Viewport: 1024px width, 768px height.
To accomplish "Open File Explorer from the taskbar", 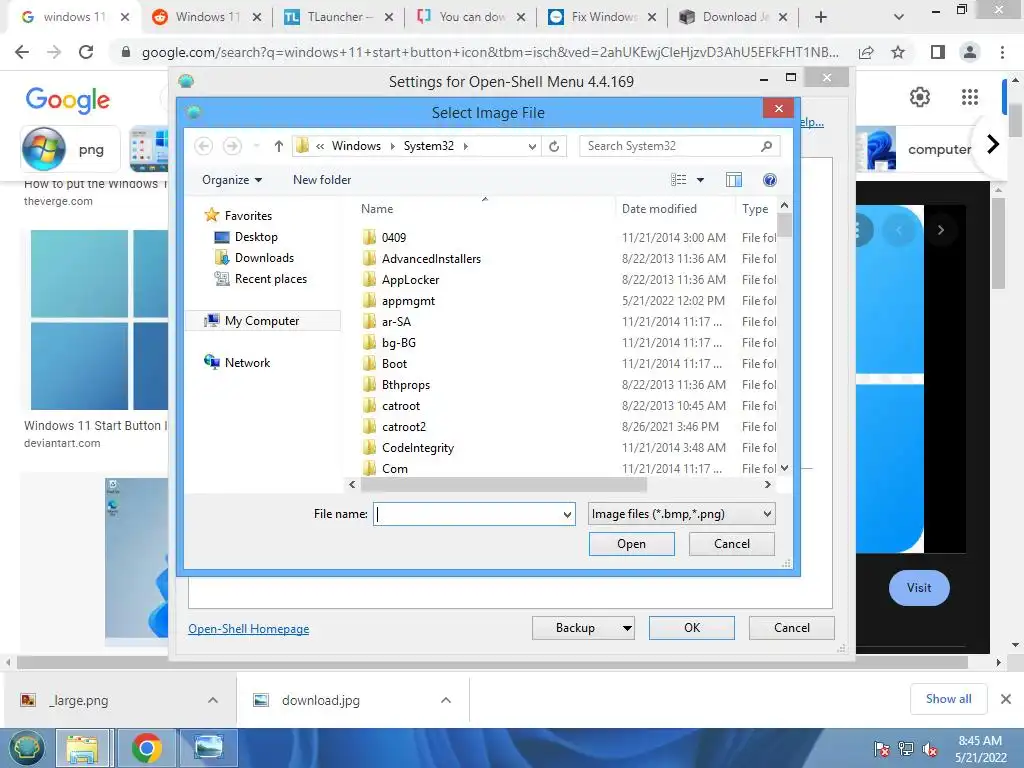I will pyautogui.click(x=82, y=748).
